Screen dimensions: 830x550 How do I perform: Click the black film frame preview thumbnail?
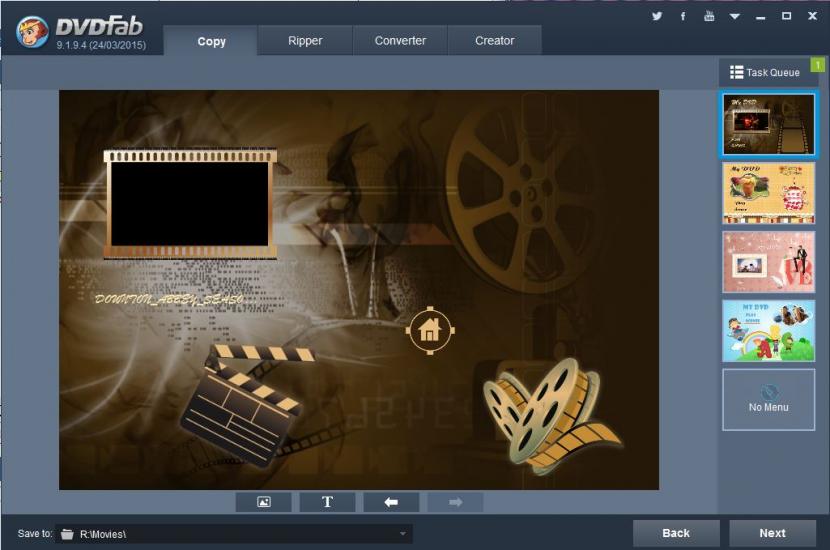[x=190, y=204]
